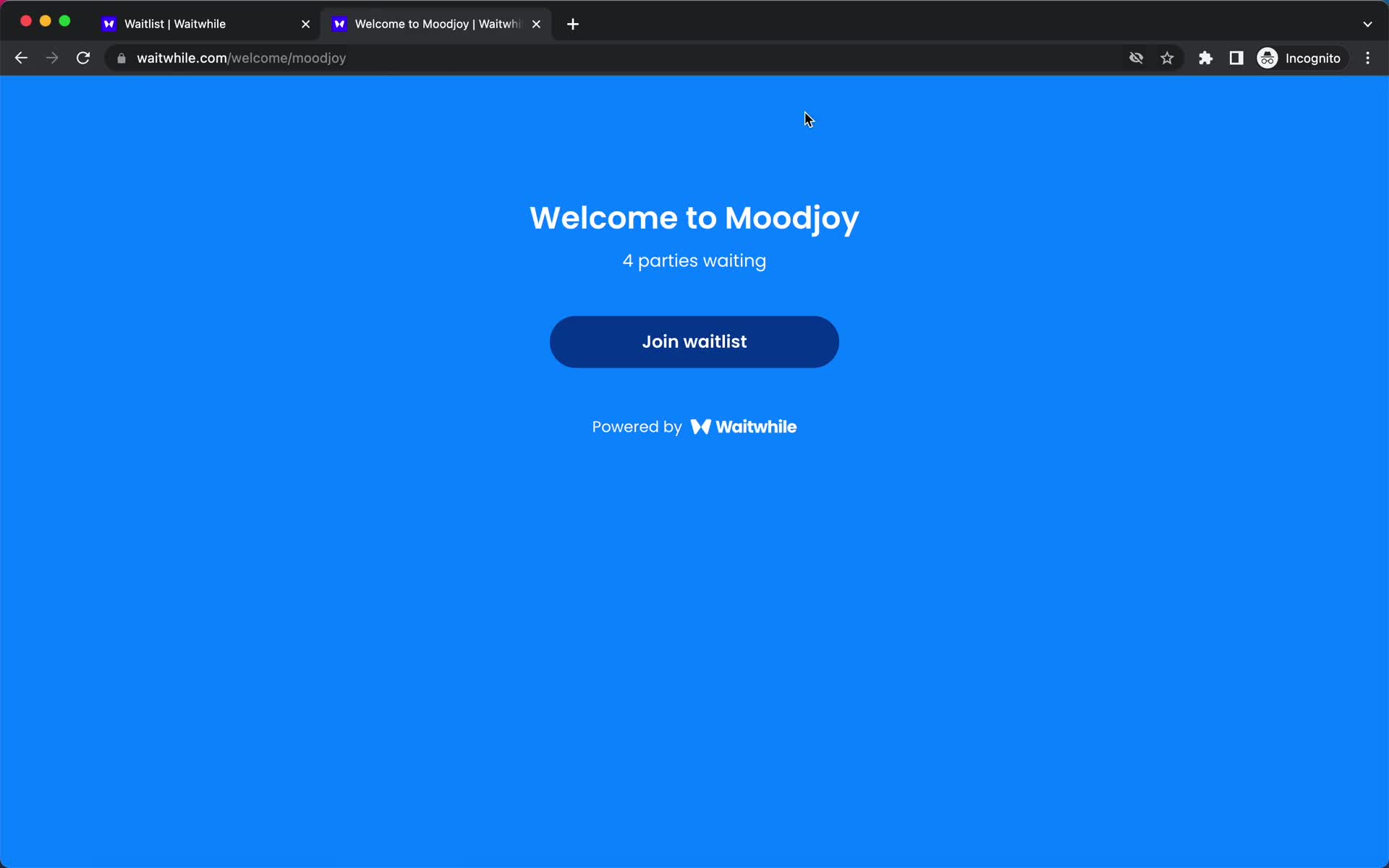Click the refresh page icon
The height and width of the screenshot is (868, 1389).
tap(85, 58)
